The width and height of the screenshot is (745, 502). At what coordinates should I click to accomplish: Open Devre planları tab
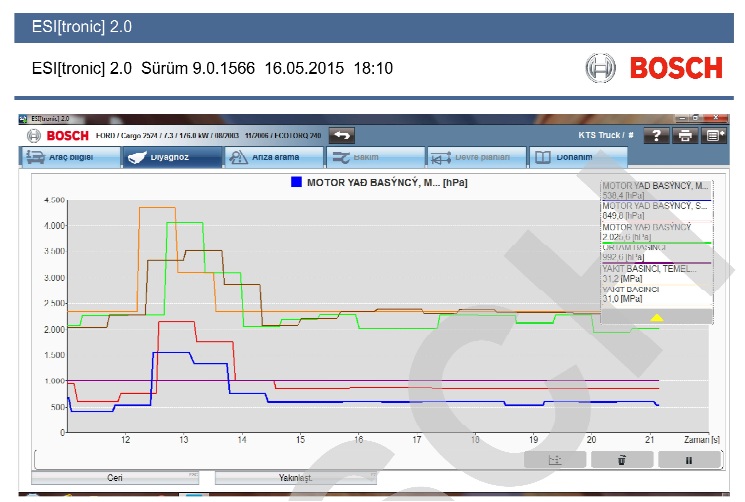point(477,157)
